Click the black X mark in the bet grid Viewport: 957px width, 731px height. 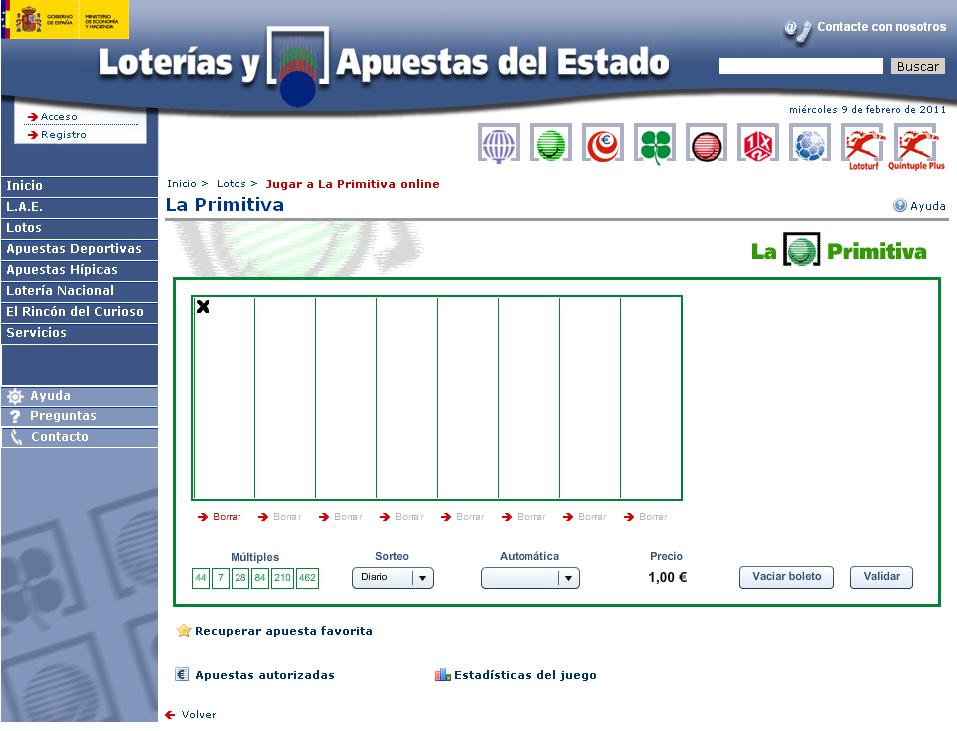tap(203, 306)
